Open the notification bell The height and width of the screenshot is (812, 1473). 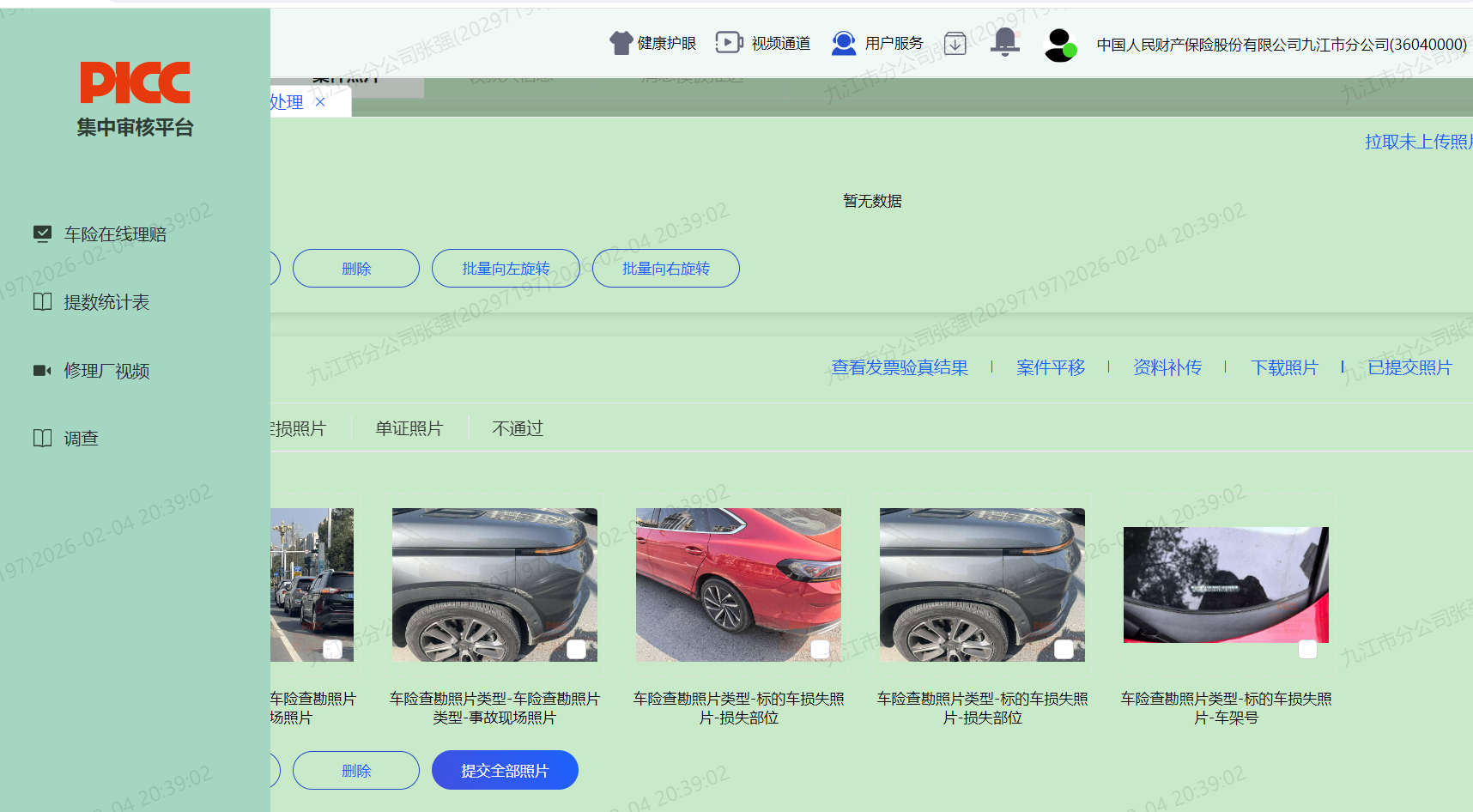(1004, 42)
